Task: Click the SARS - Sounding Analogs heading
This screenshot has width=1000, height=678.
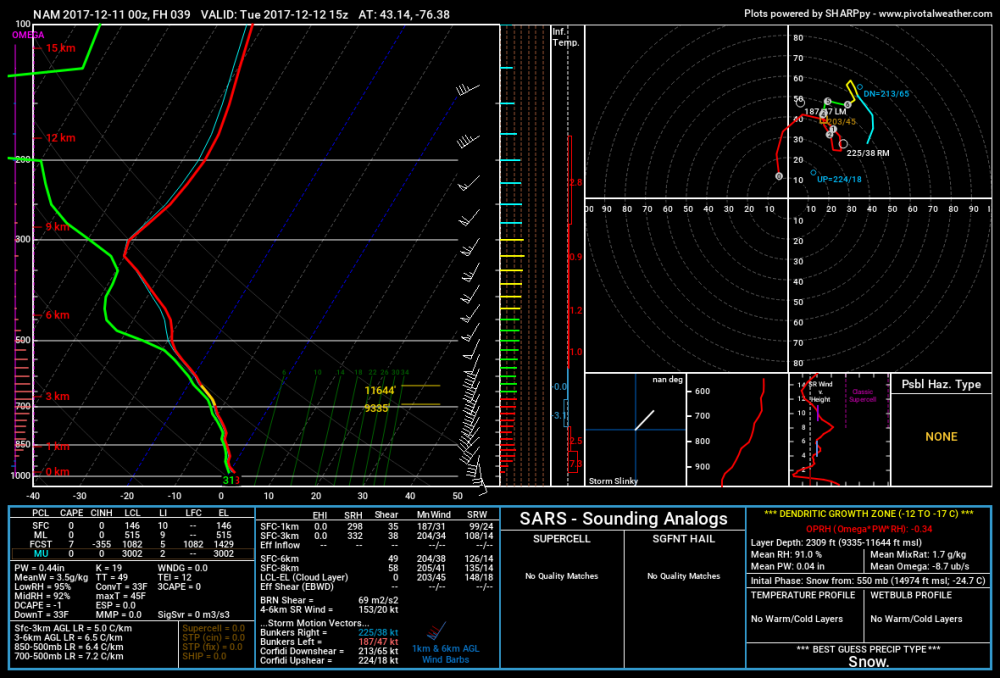Action: (x=623, y=519)
